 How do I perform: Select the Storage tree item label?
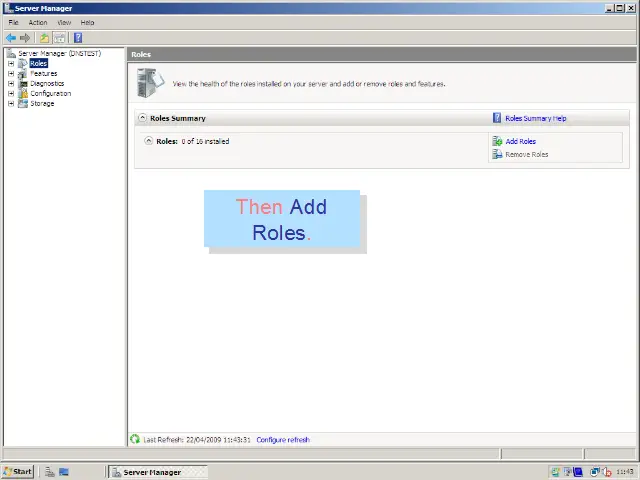[x=42, y=103]
